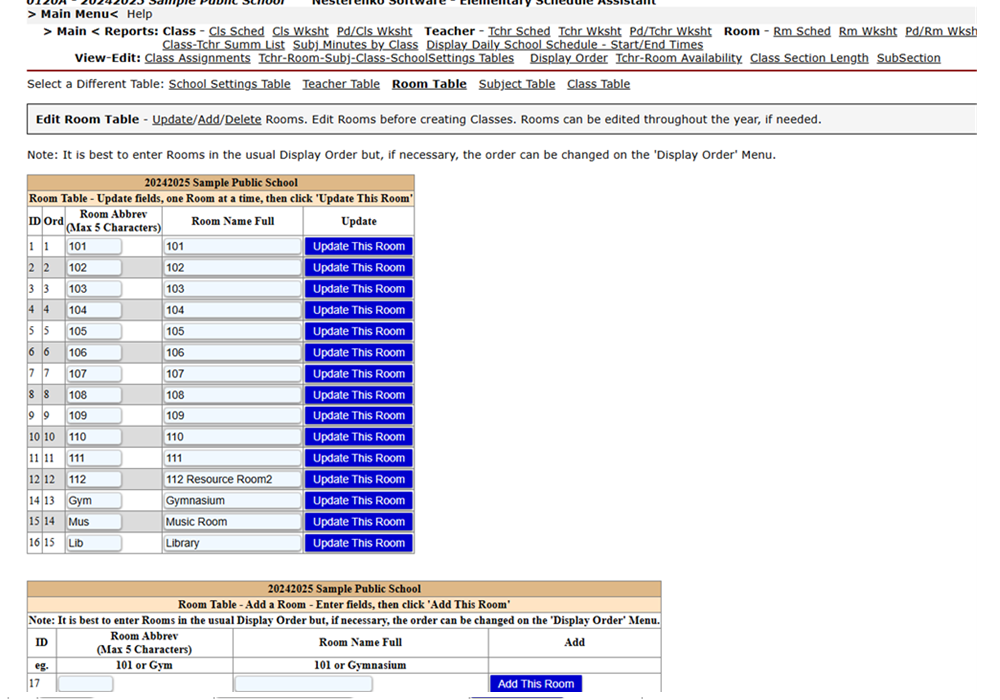Open Class Assignments view

[197, 58]
